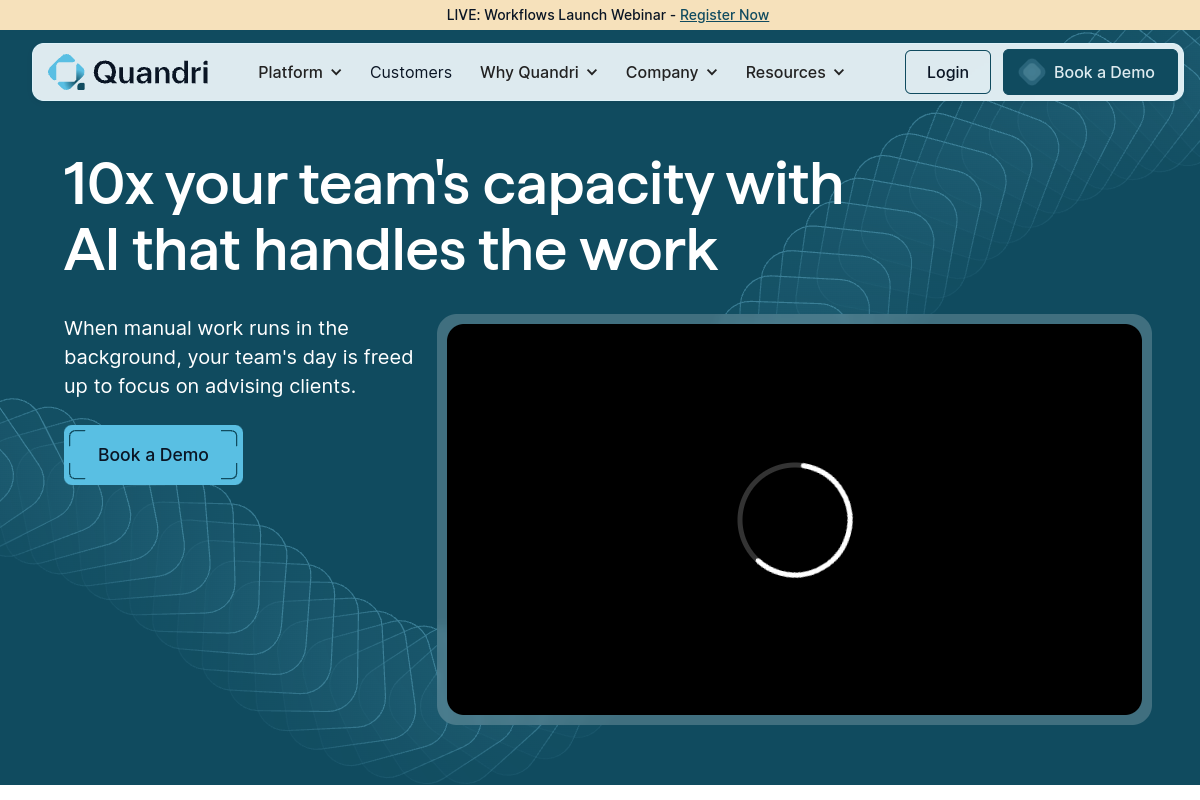Viewport: 1200px width, 800px height.
Task: Click the Login button
Action: 948,72
